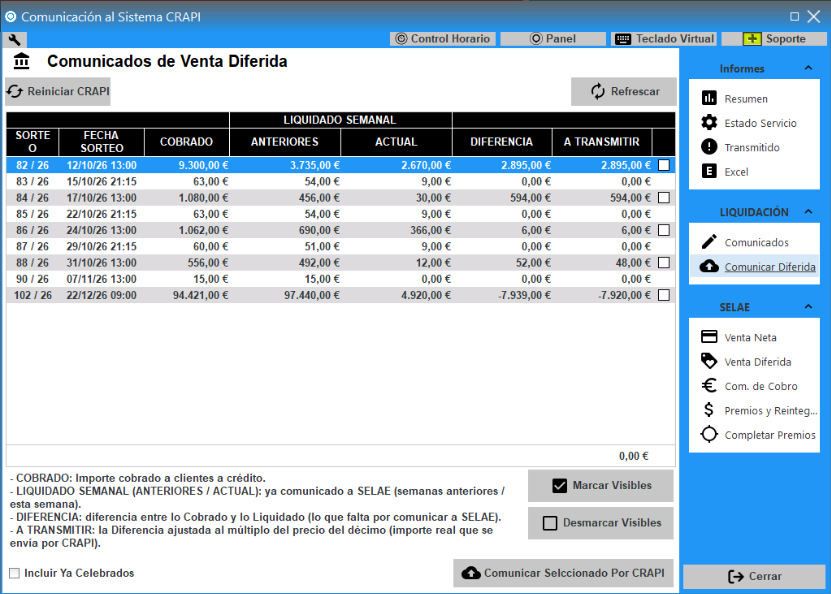This screenshot has height=594, width=831.
Task: Collapse the LIQUIDACIÓN section chevron
Action: 808,211
